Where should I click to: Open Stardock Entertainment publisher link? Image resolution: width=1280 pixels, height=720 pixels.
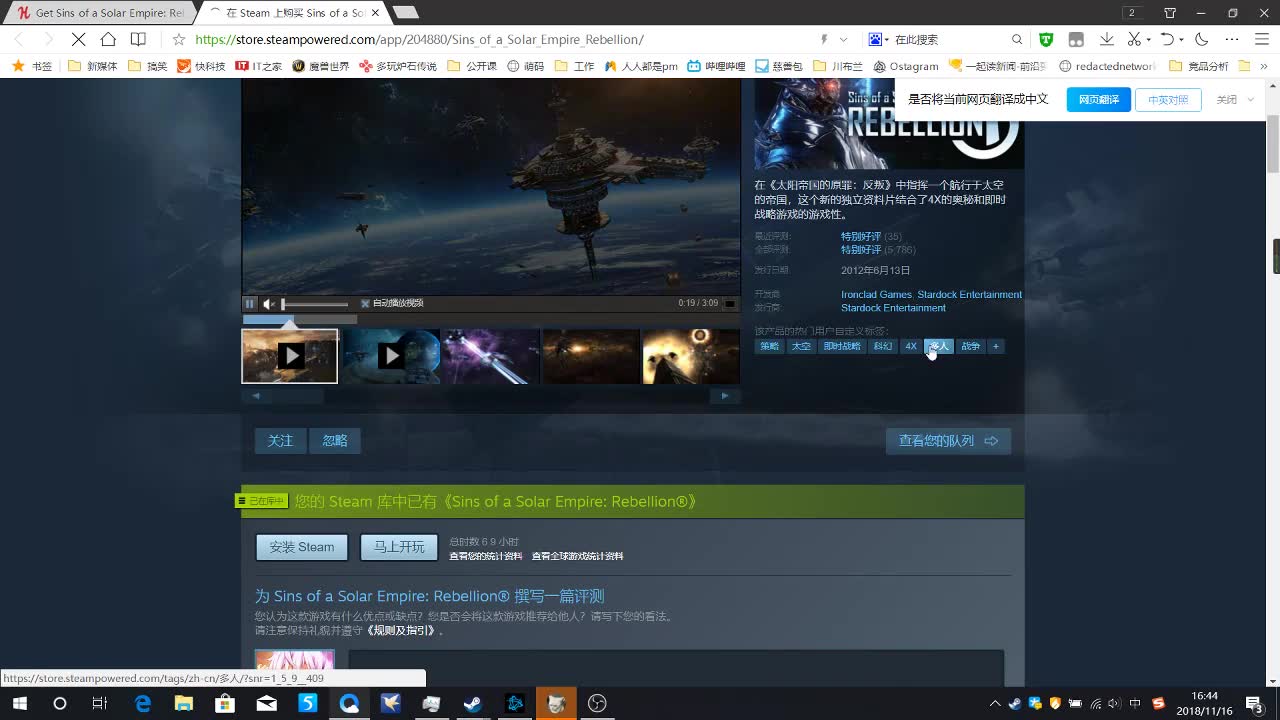pyautogui.click(x=893, y=308)
